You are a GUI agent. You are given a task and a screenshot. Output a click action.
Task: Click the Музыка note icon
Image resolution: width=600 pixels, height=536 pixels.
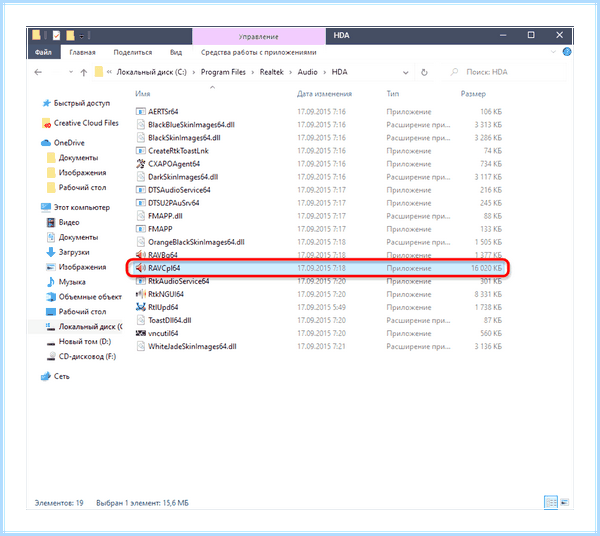point(51,282)
